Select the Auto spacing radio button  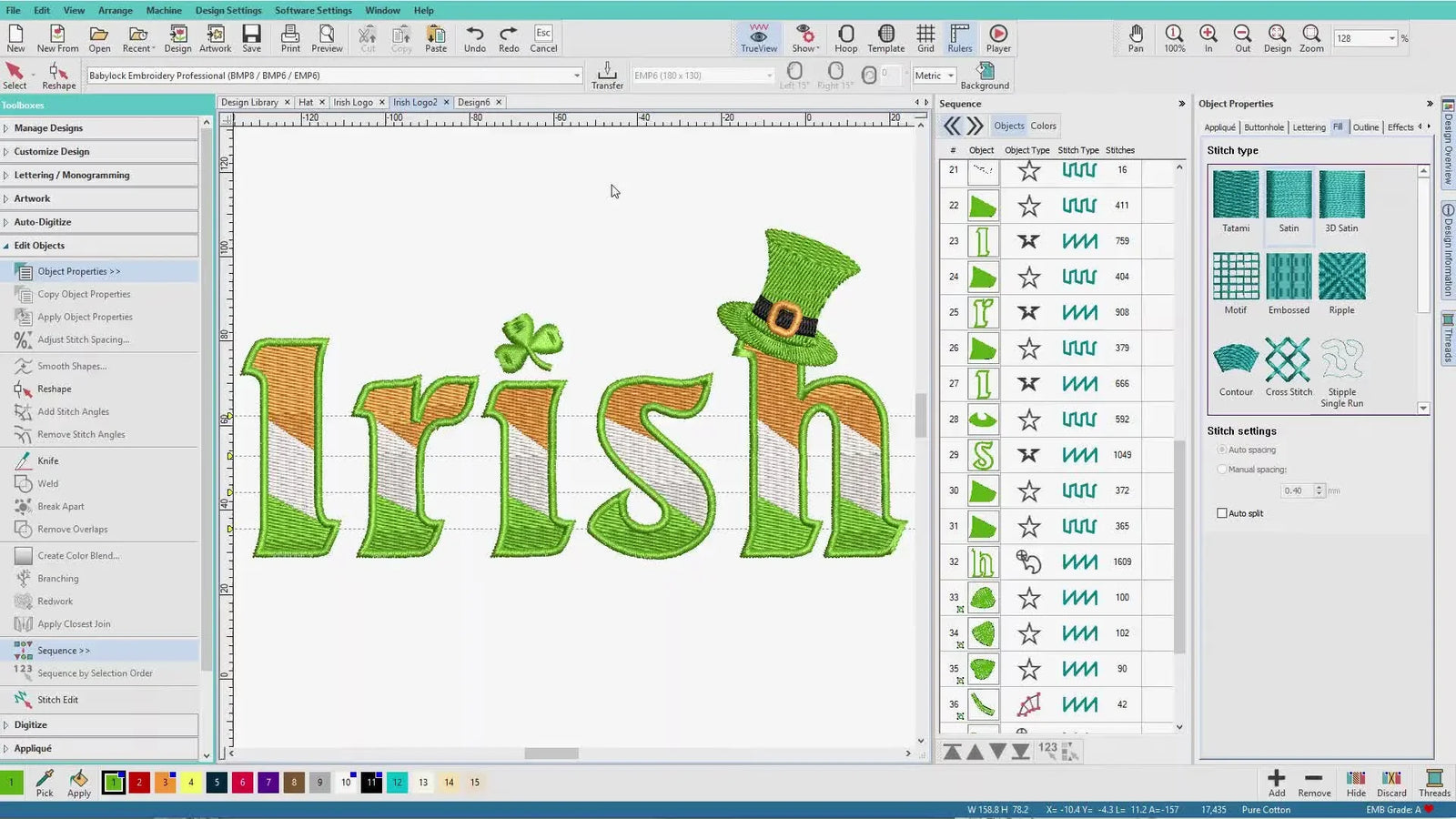point(1222,450)
